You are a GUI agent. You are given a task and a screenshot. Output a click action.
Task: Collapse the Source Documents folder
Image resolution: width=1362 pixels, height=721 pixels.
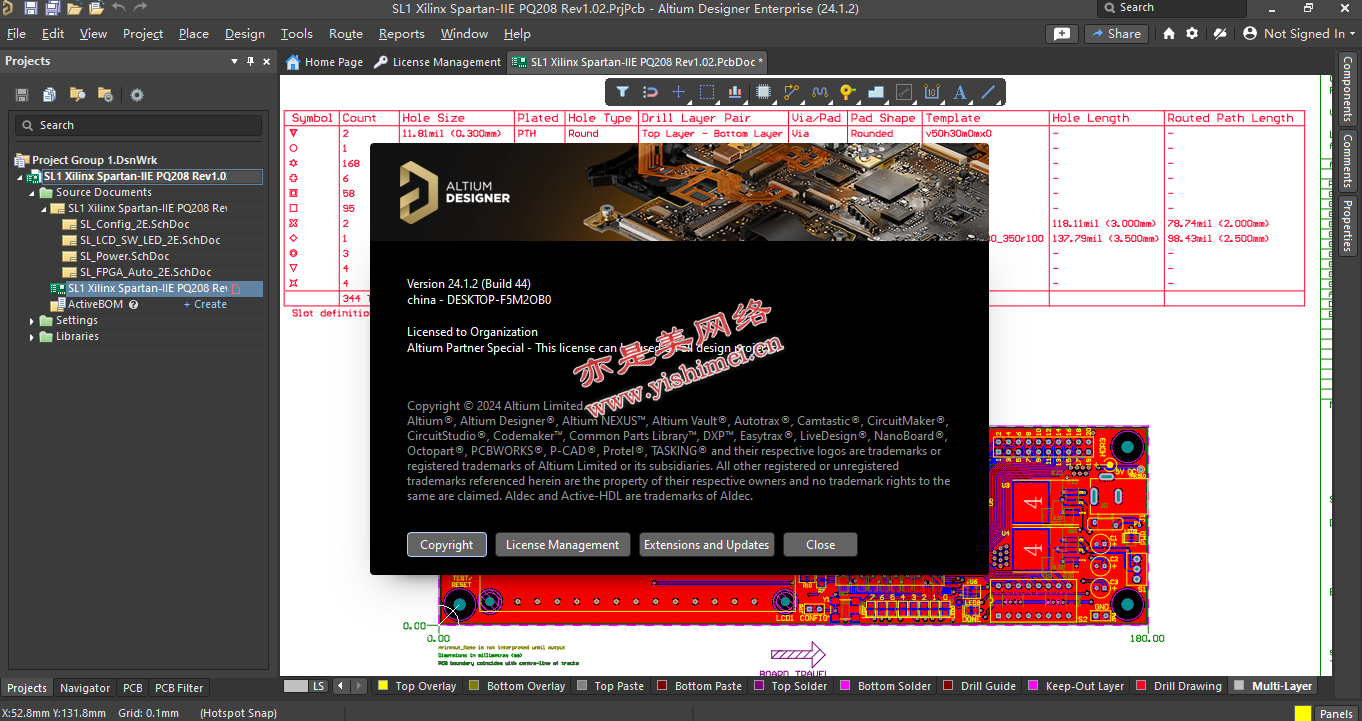(x=32, y=192)
